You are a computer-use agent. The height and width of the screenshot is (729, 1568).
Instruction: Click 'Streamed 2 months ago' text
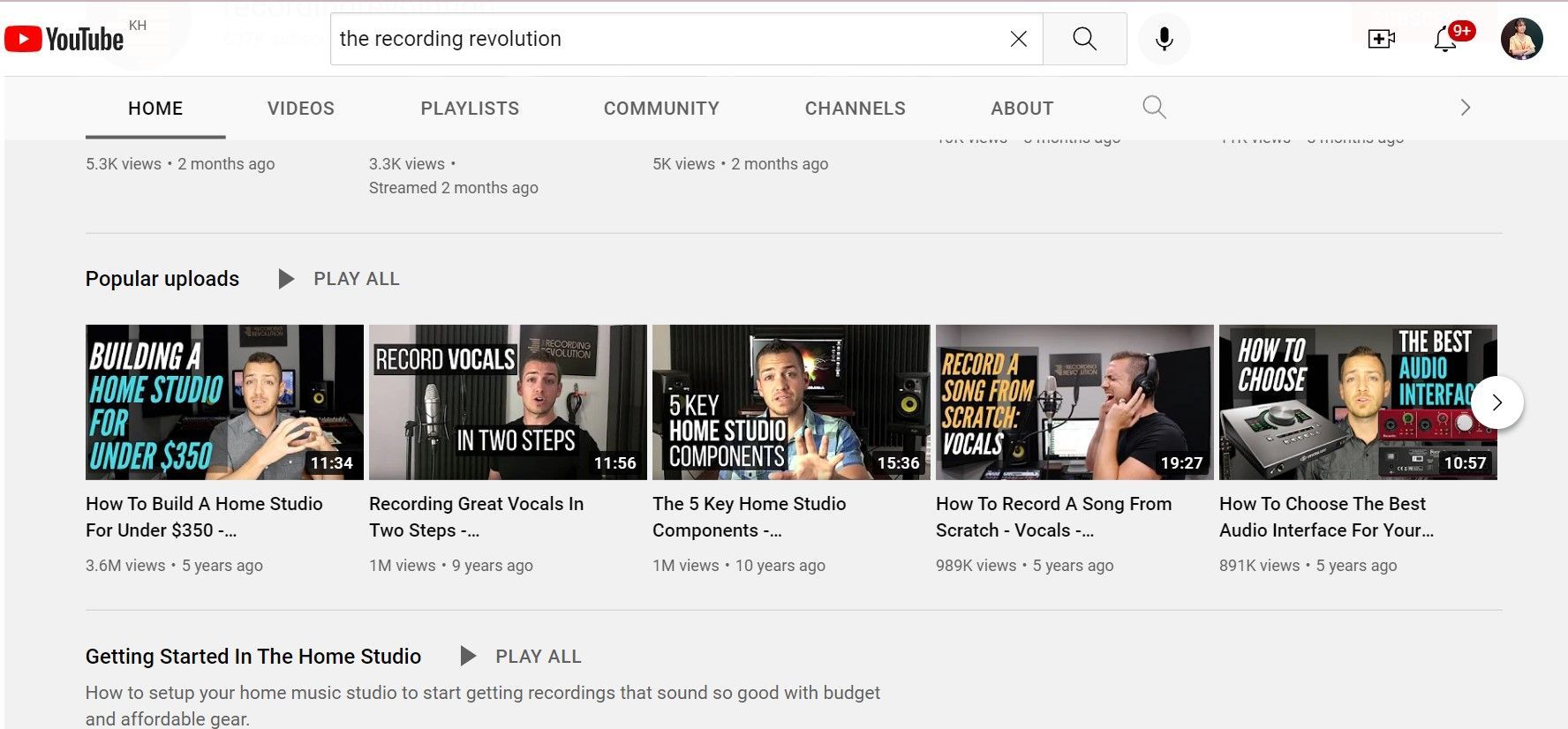click(454, 188)
